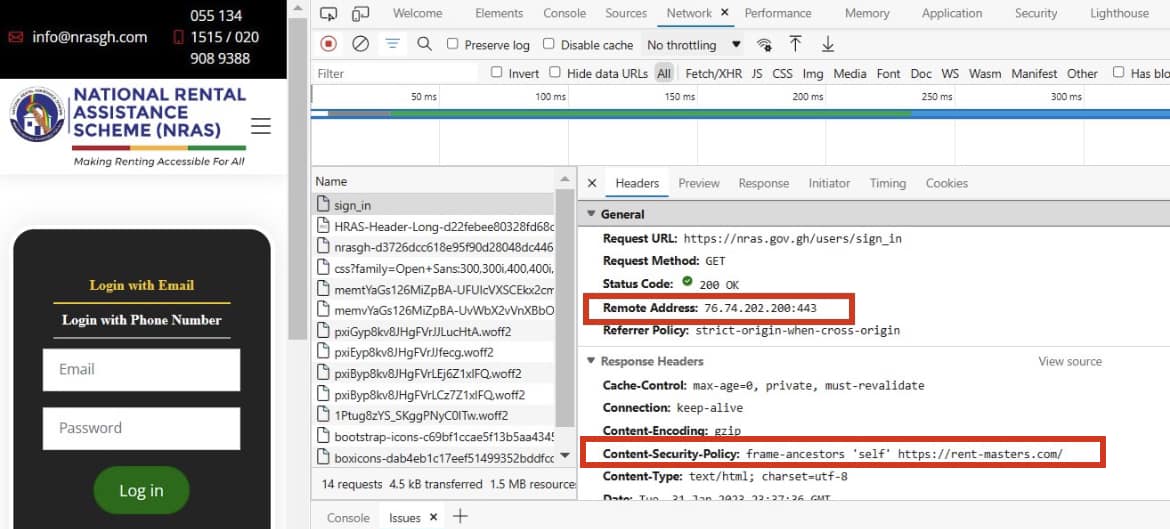Click the import HAR upload arrow

[x=796, y=44]
